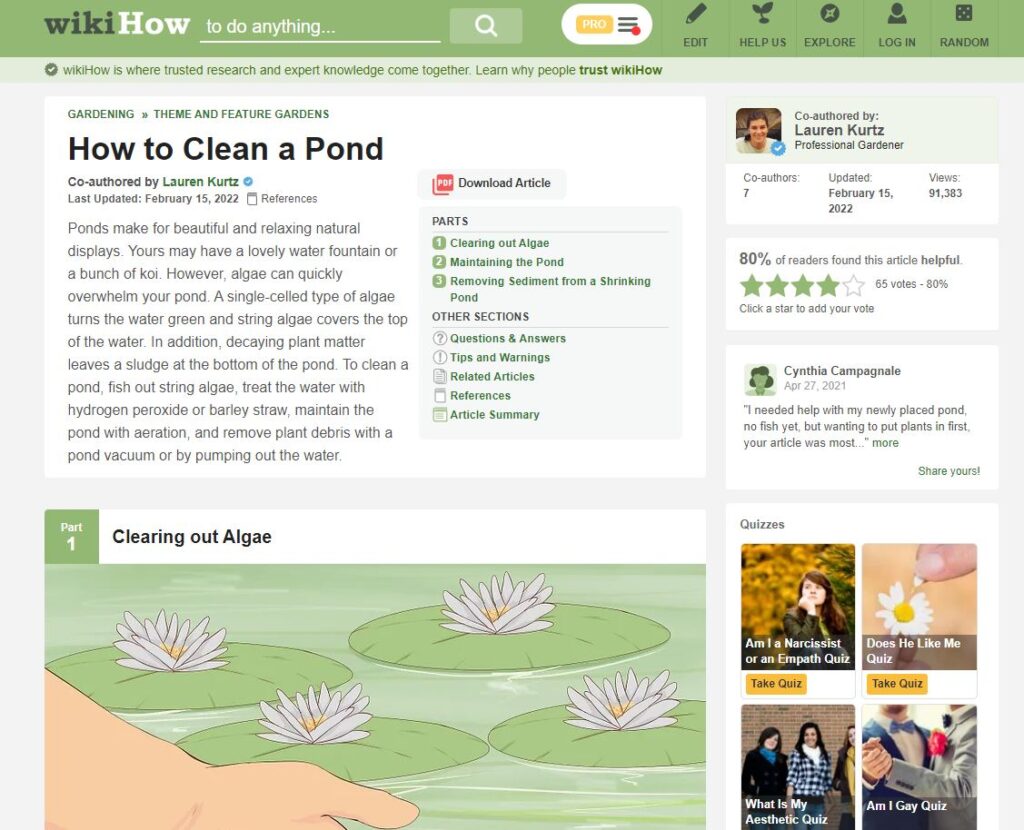The image size is (1024, 830).
Task: Open the Explore compass icon
Action: [829, 13]
